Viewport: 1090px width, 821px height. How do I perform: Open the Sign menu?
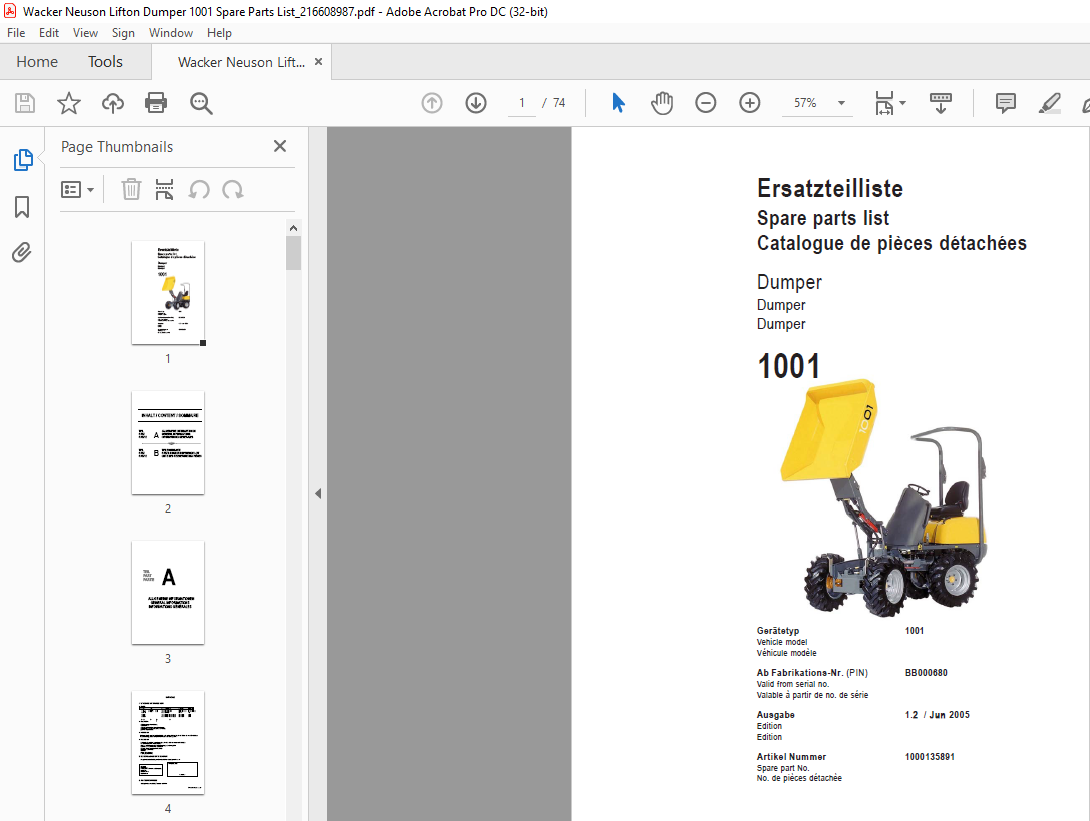point(123,33)
